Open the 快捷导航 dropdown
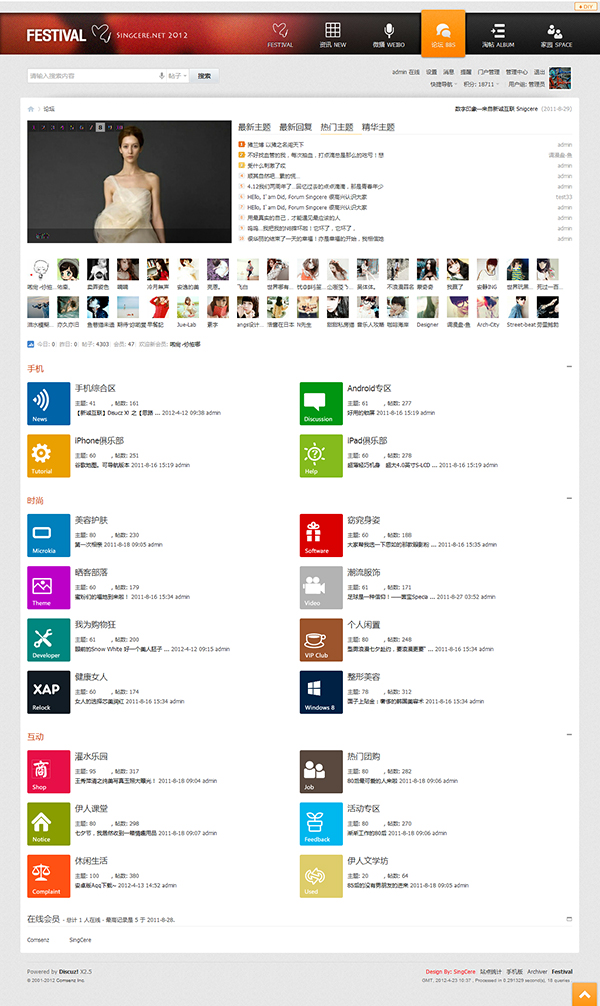The height and width of the screenshot is (1006, 600). (443, 84)
